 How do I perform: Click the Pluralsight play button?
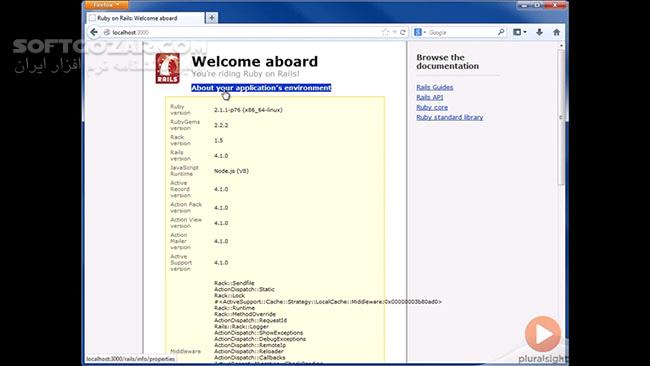tap(543, 334)
